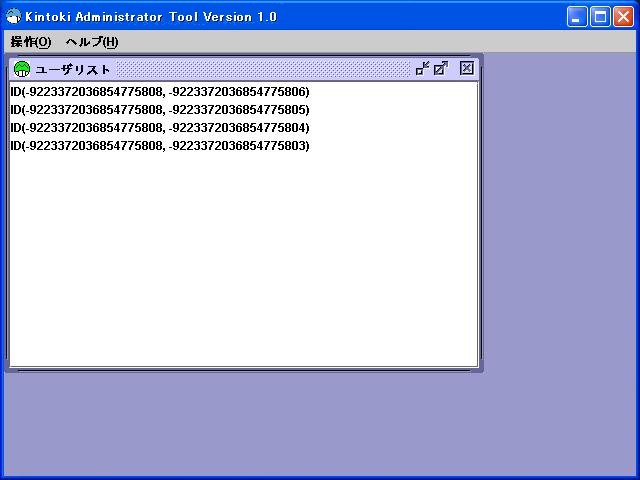Select the user ID ending in 775804
This screenshot has height=480, width=640.
tap(160, 128)
